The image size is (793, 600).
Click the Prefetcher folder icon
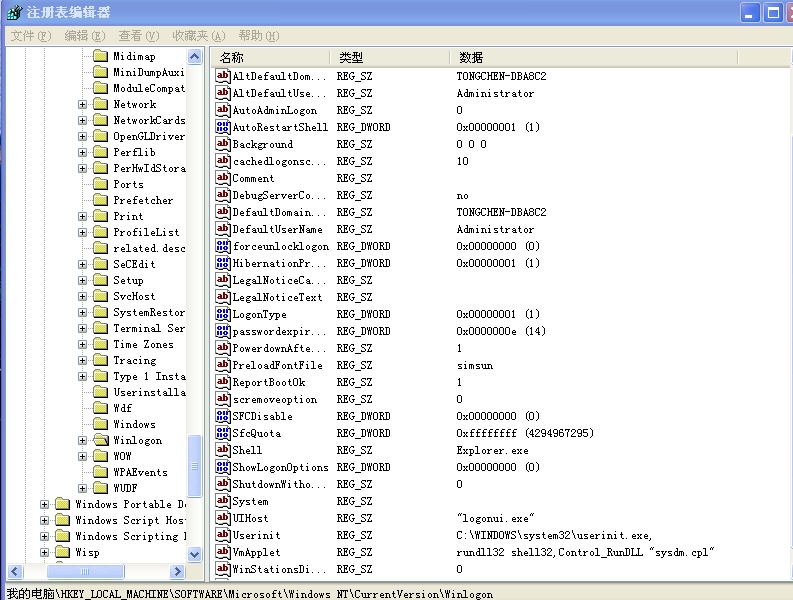[101, 200]
